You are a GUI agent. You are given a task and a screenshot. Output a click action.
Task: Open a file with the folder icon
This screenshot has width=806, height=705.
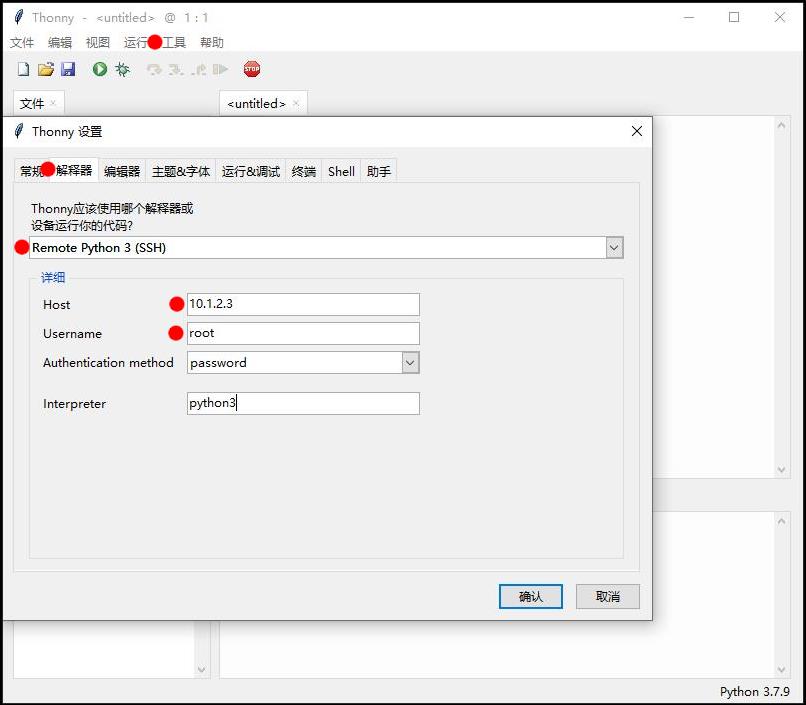point(46,69)
